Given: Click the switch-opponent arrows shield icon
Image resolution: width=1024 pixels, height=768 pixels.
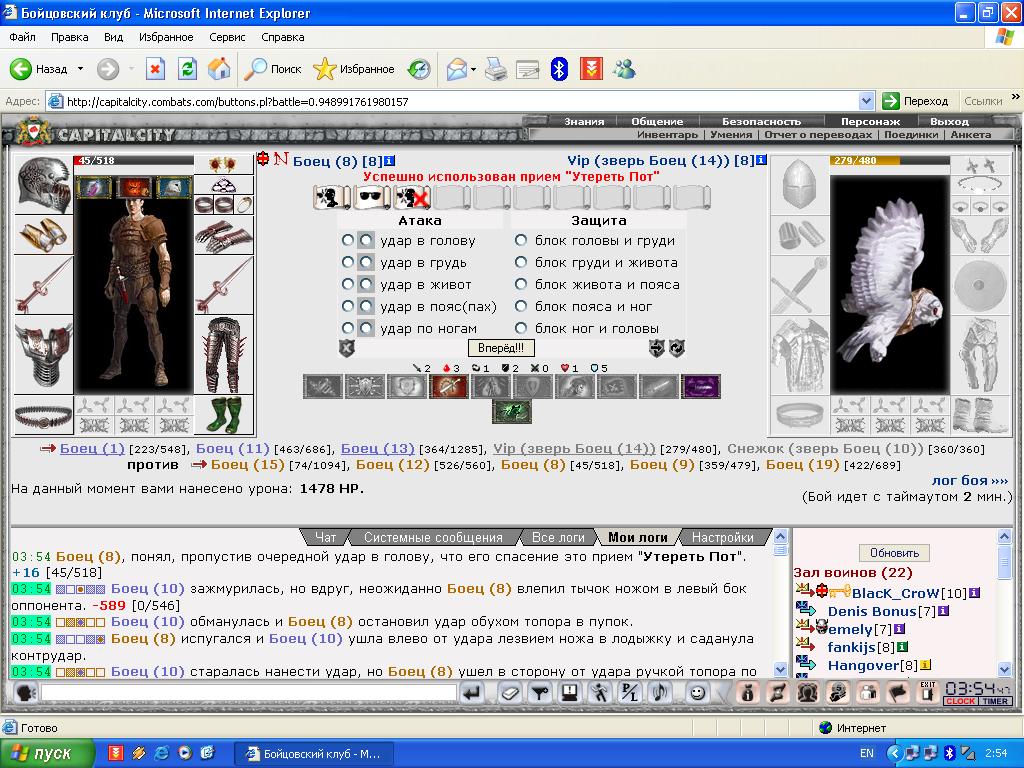Looking at the screenshot, I should pyautogui.click(x=657, y=348).
